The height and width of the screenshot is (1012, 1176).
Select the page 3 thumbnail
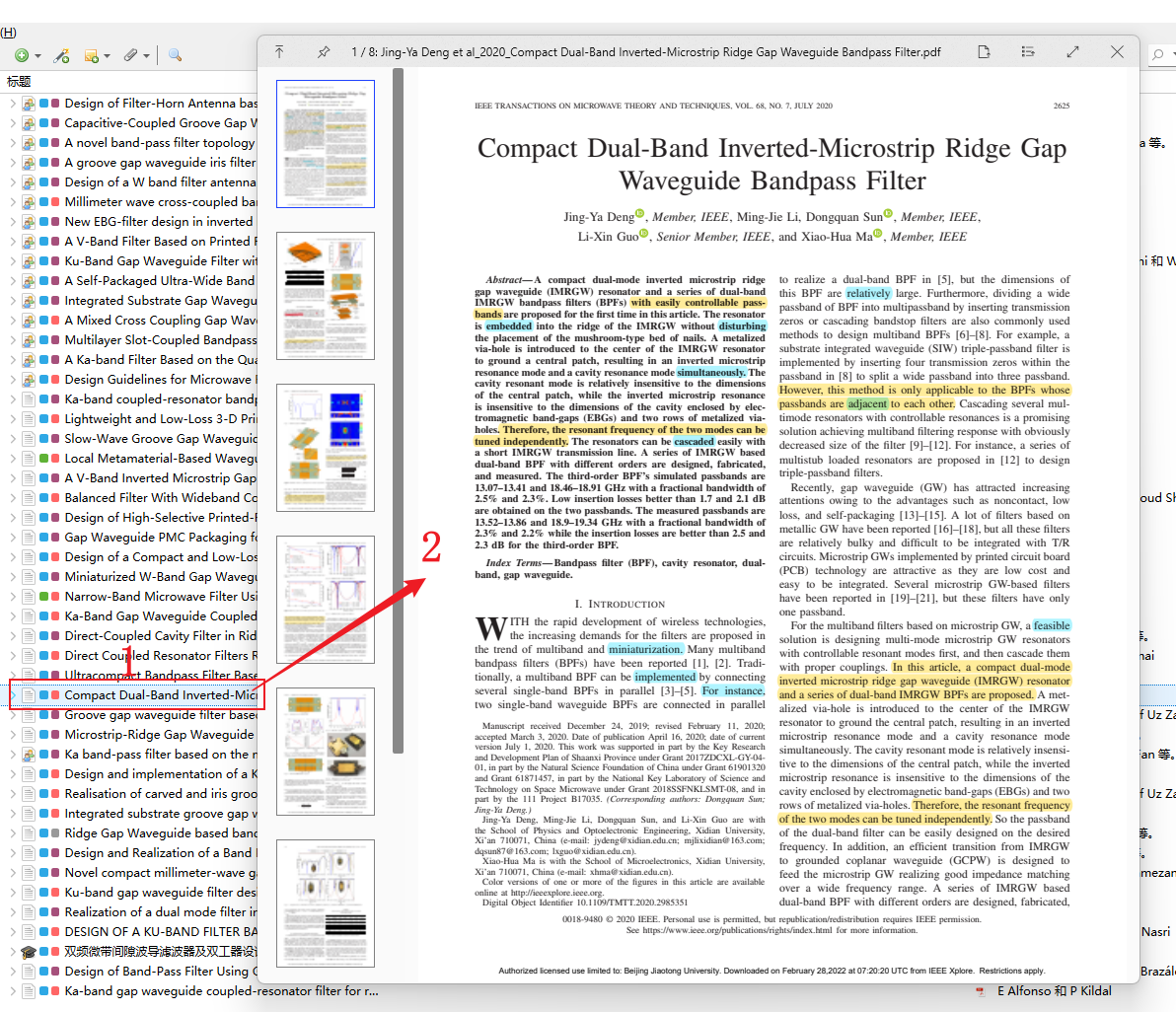point(325,448)
